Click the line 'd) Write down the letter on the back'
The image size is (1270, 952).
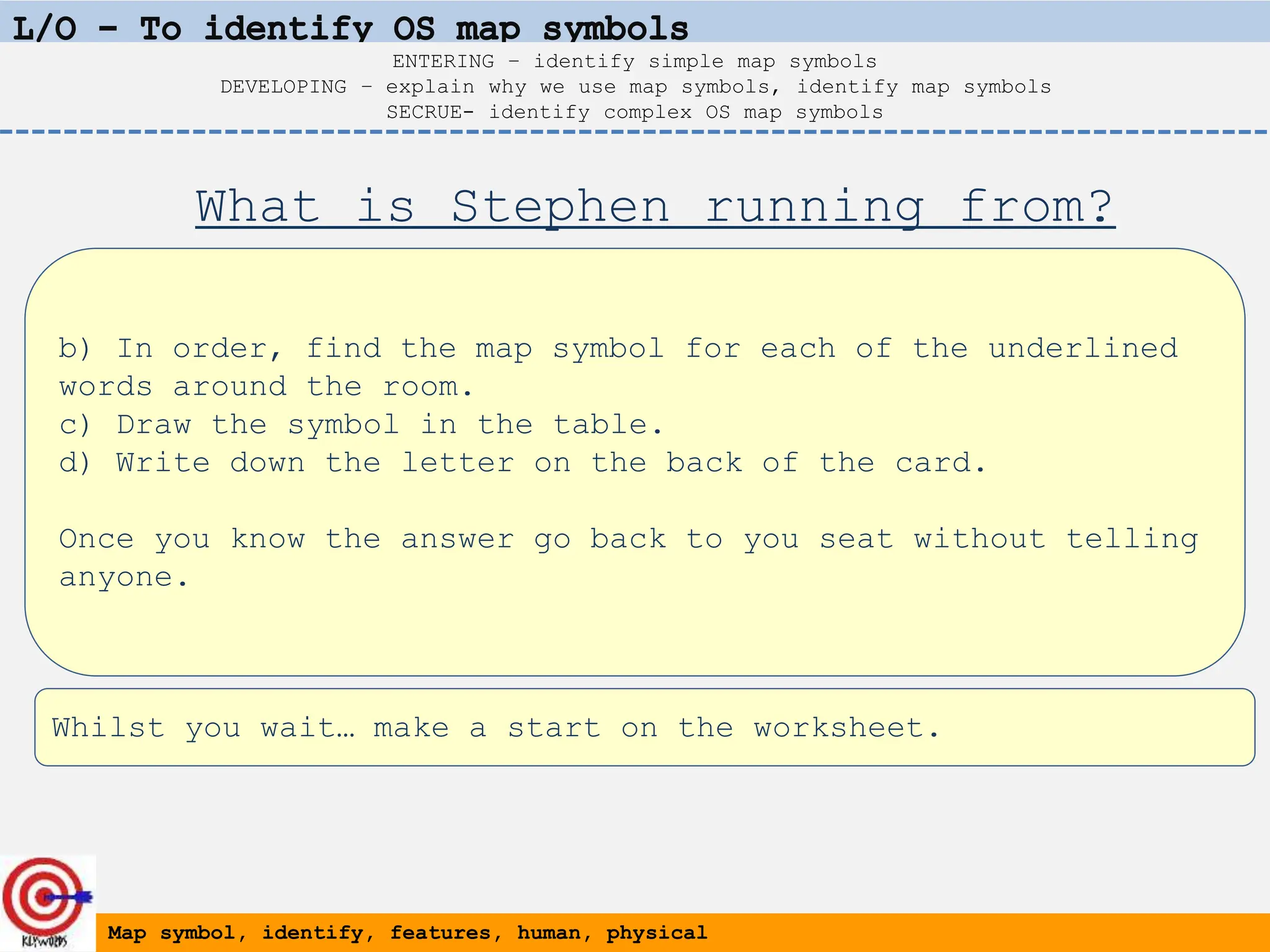pyautogui.click(x=522, y=463)
